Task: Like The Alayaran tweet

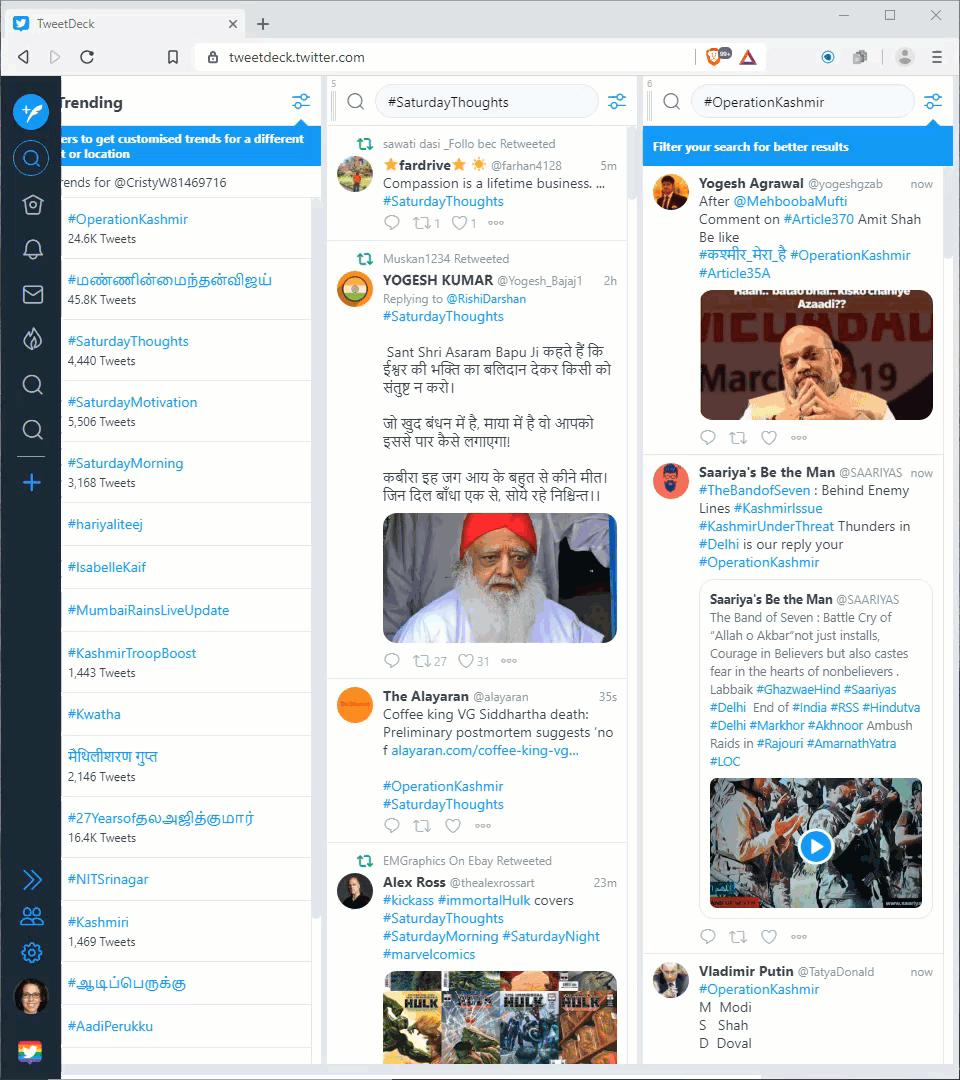Action: (x=452, y=825)
